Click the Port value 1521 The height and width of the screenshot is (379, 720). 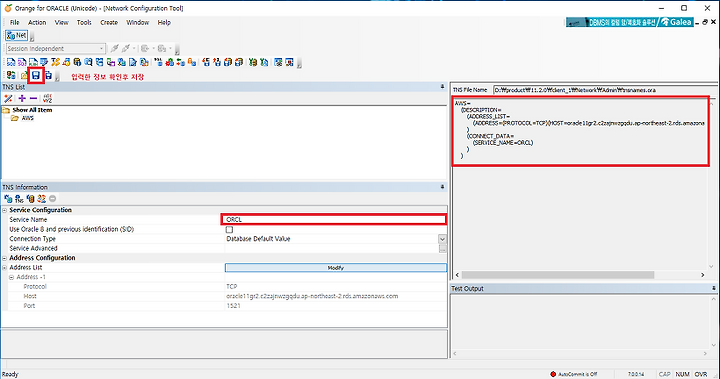(x=233, y=306)
